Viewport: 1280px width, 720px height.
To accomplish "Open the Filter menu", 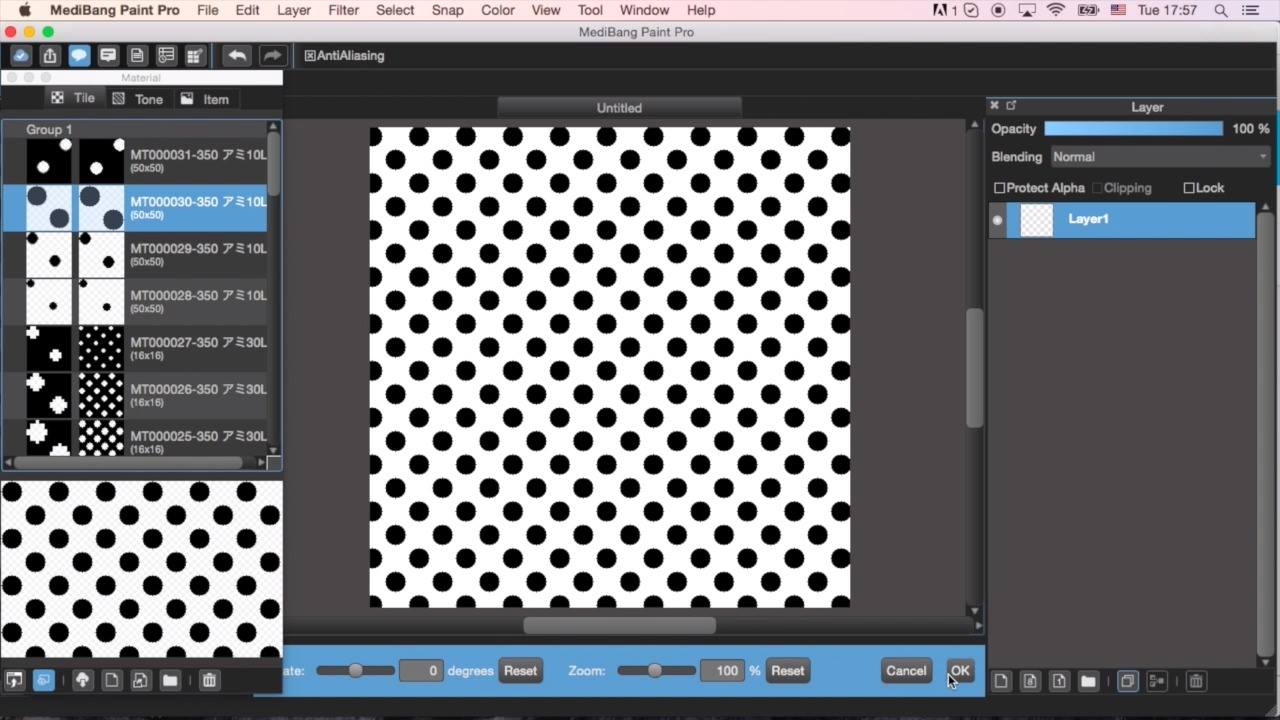I will coord(343,10).
